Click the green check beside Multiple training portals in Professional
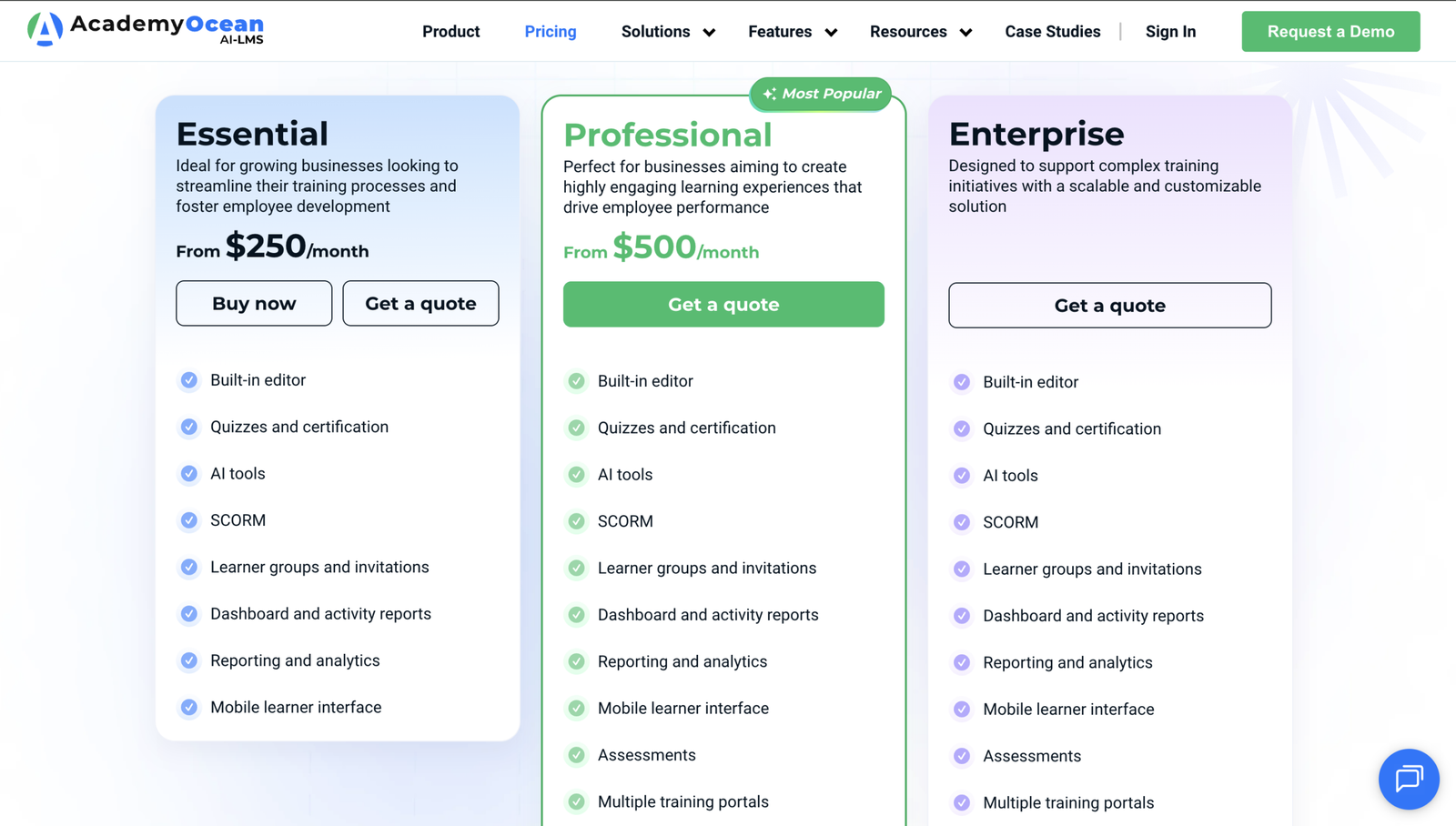 click(577, 801)
